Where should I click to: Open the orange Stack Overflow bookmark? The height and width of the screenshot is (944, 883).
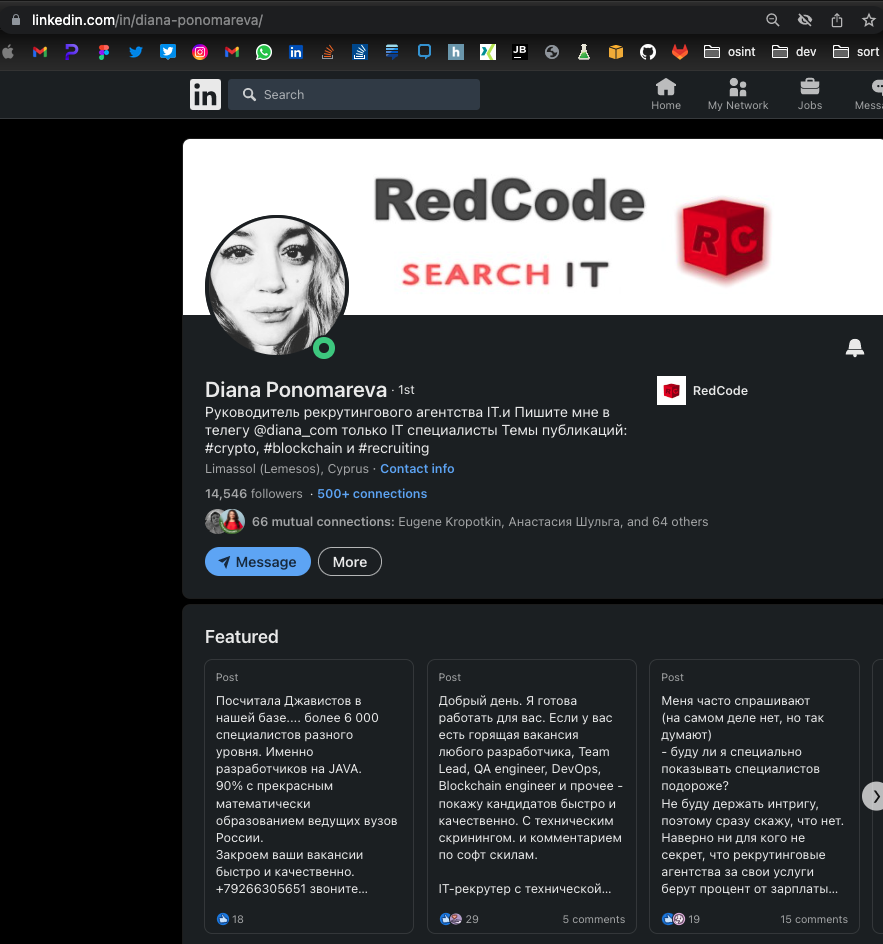point(328,52)
